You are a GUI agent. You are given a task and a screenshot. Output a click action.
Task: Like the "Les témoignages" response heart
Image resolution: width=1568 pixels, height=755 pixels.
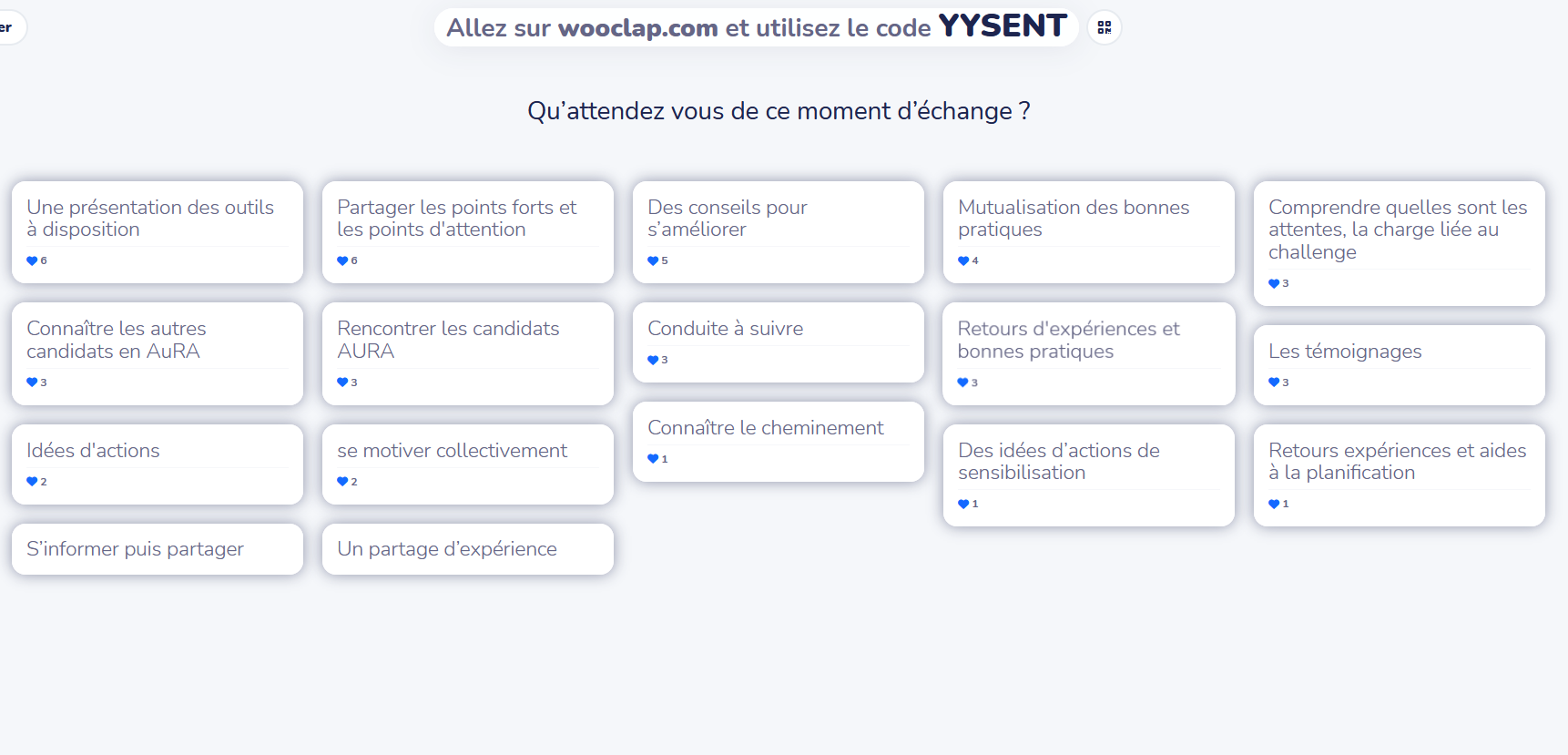[1274, 383]
